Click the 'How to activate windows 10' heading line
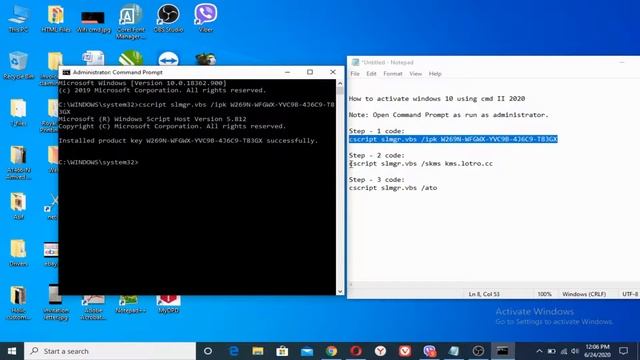Screen dimensions: 640x360 point(437,99)
